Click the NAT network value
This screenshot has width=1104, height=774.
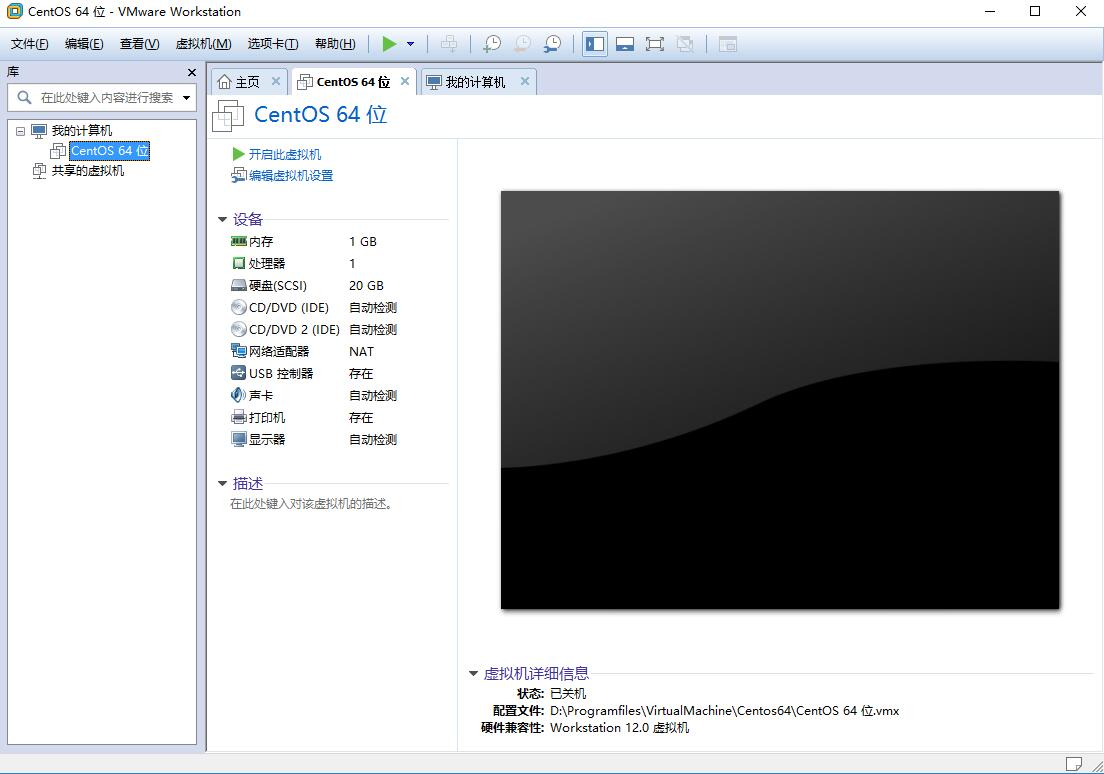point(361,351)
